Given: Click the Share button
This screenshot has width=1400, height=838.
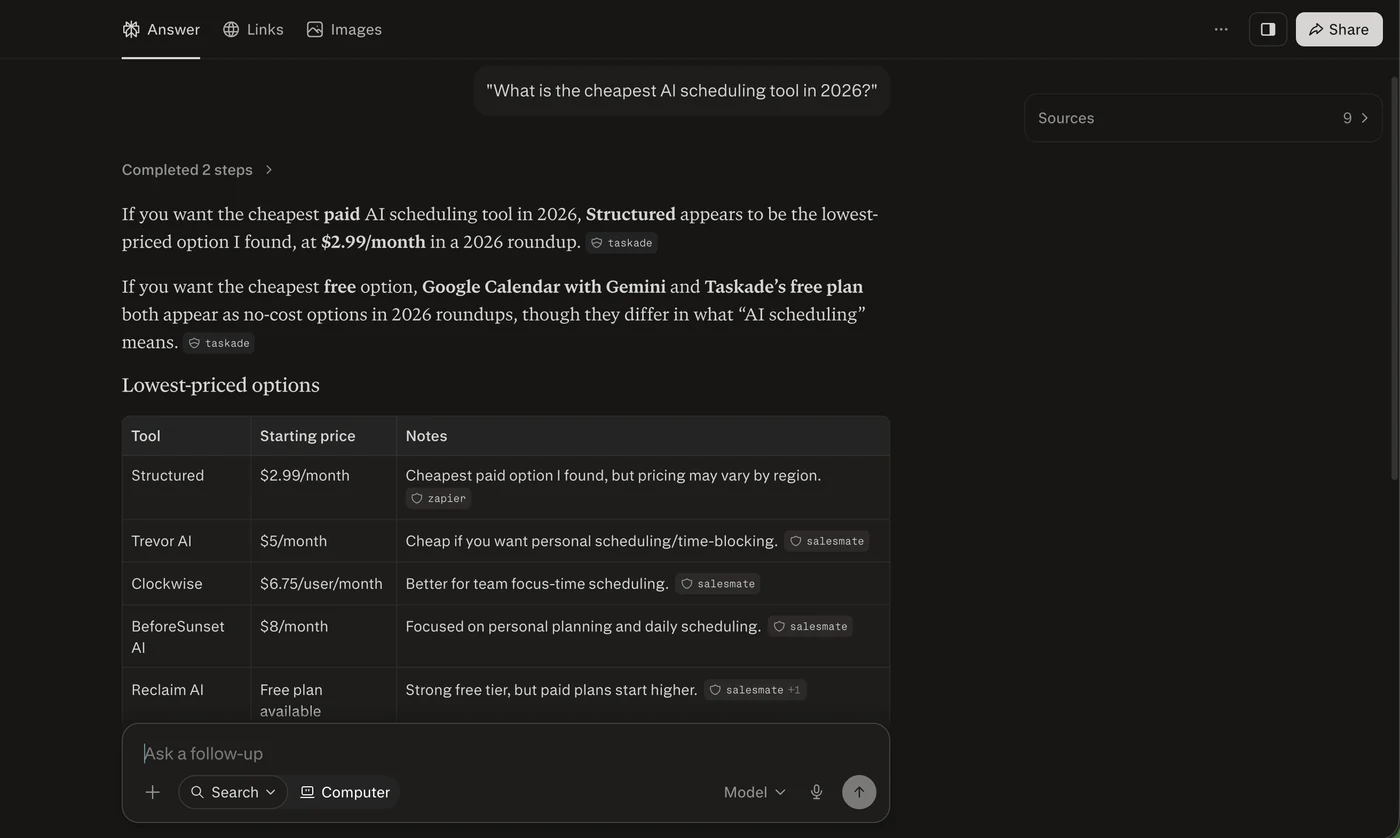Looking at the screenshot, I should 1339,29.
